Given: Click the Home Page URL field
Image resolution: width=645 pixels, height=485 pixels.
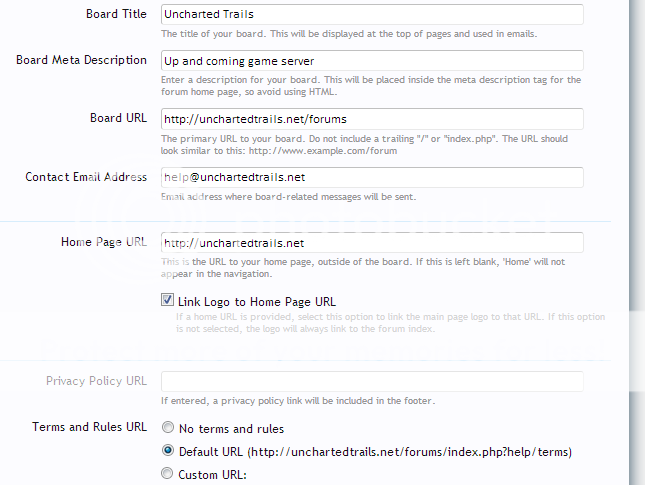Looking at the screenshot, I should [x=372, y=243].
